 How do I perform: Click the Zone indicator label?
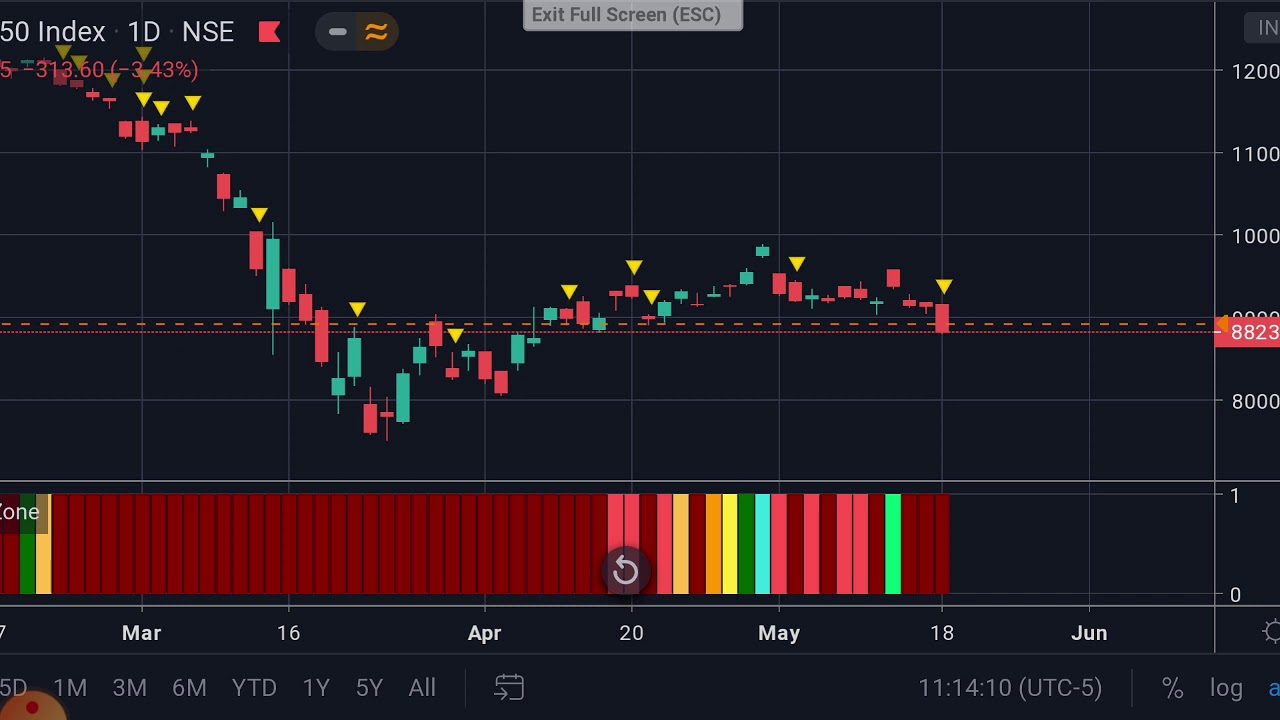(20, 512)
